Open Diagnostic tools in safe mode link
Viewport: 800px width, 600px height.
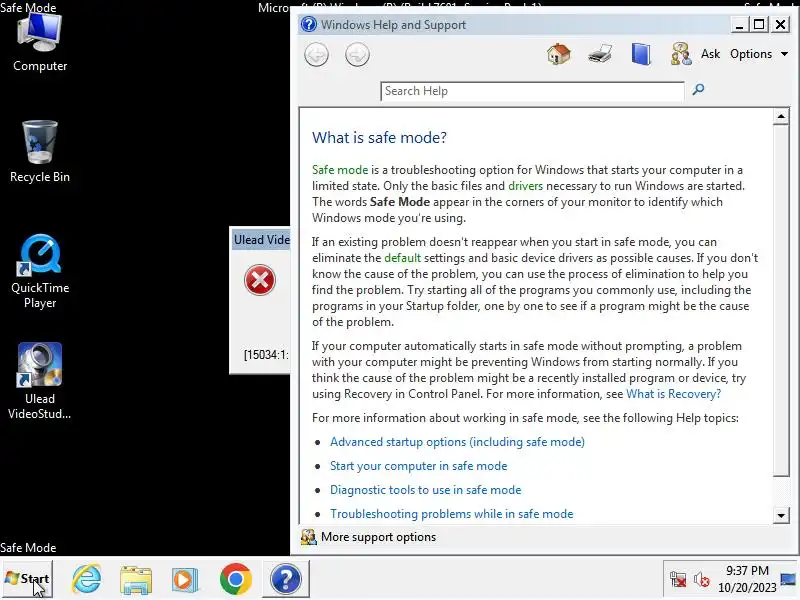click(426, 490)
